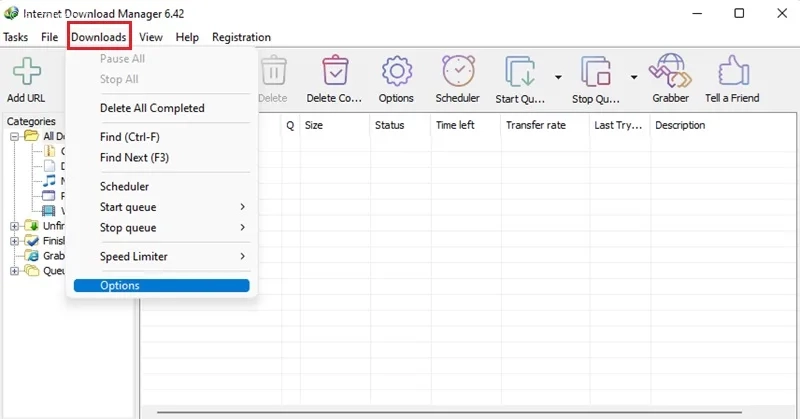Launch the Grabber tool icon
The height and width of the screenshot is (419, 800).
click(x=670, y=70)
